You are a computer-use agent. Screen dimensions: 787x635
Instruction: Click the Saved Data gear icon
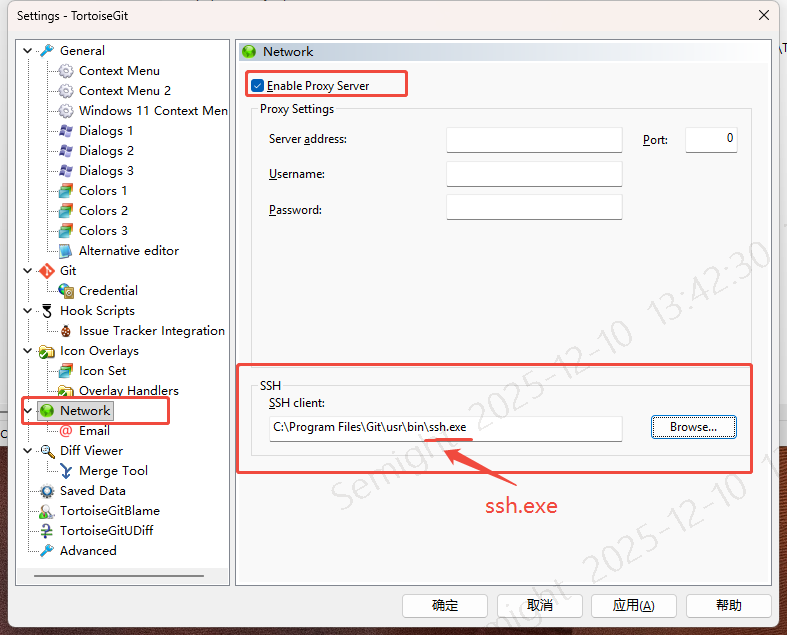47,491
